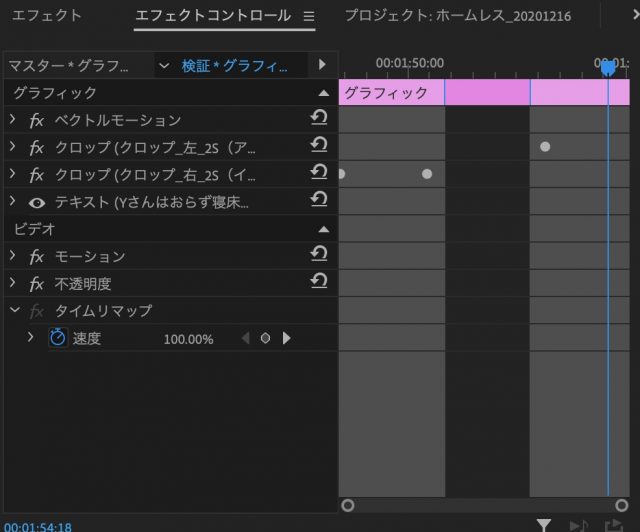Switch to the エフェクト tab
The width and height of the screenshot is (640, 532).
coord(47,16)
